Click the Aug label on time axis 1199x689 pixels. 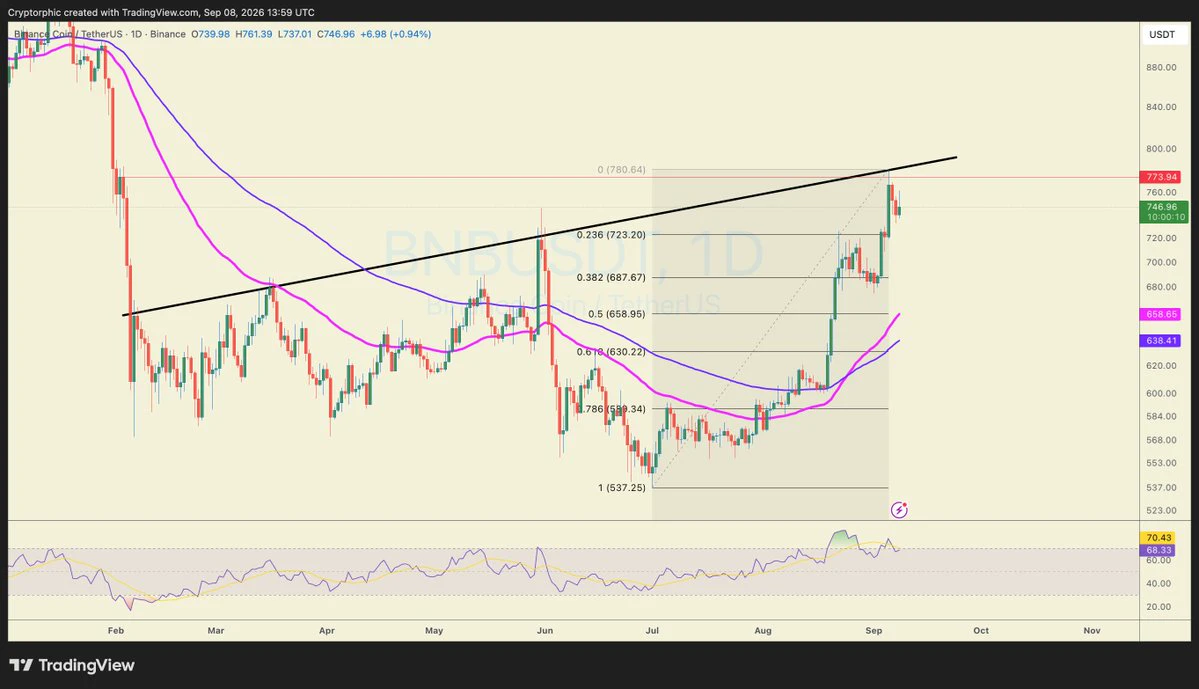click(x=762, y=631)
